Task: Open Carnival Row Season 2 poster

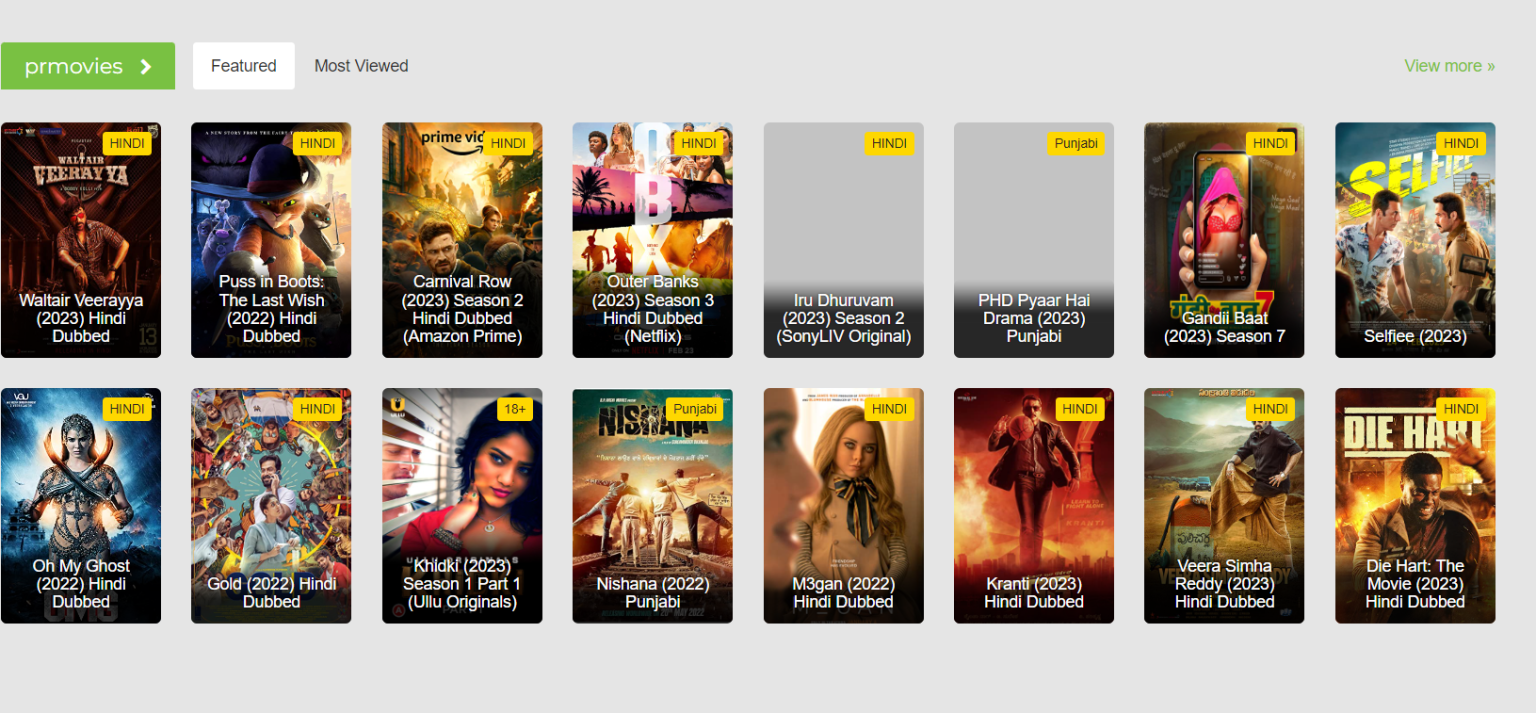Action: pos(462,240)
